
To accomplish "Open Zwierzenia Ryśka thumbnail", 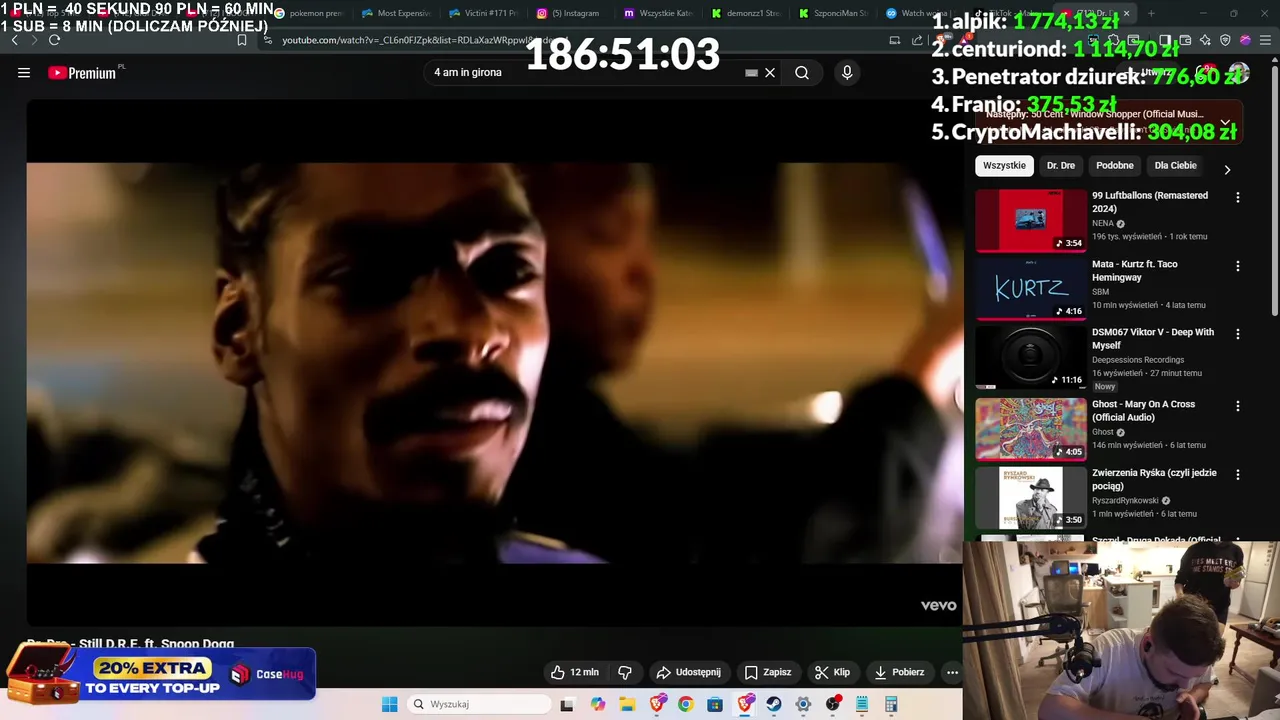I will tap(1031, 498).
